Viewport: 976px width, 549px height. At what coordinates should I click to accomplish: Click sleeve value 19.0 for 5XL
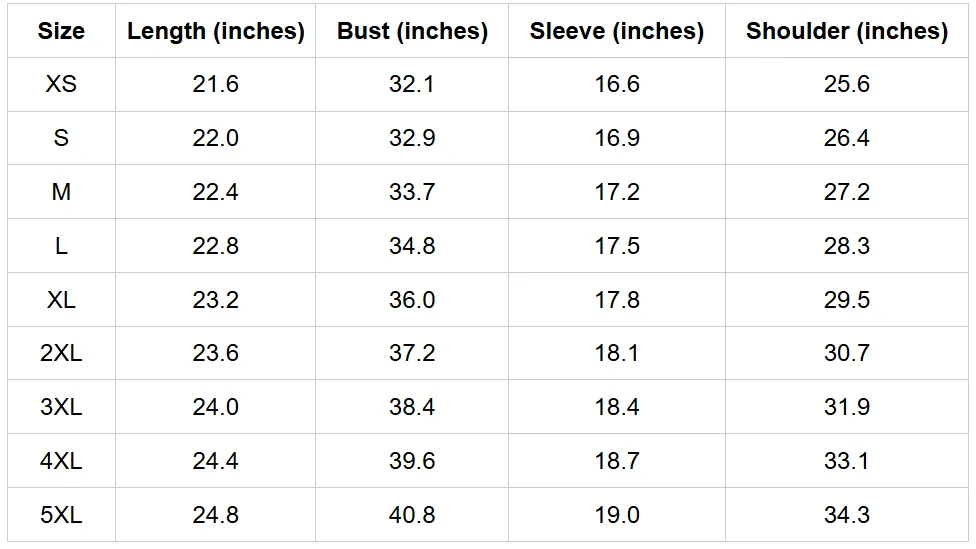617,515
